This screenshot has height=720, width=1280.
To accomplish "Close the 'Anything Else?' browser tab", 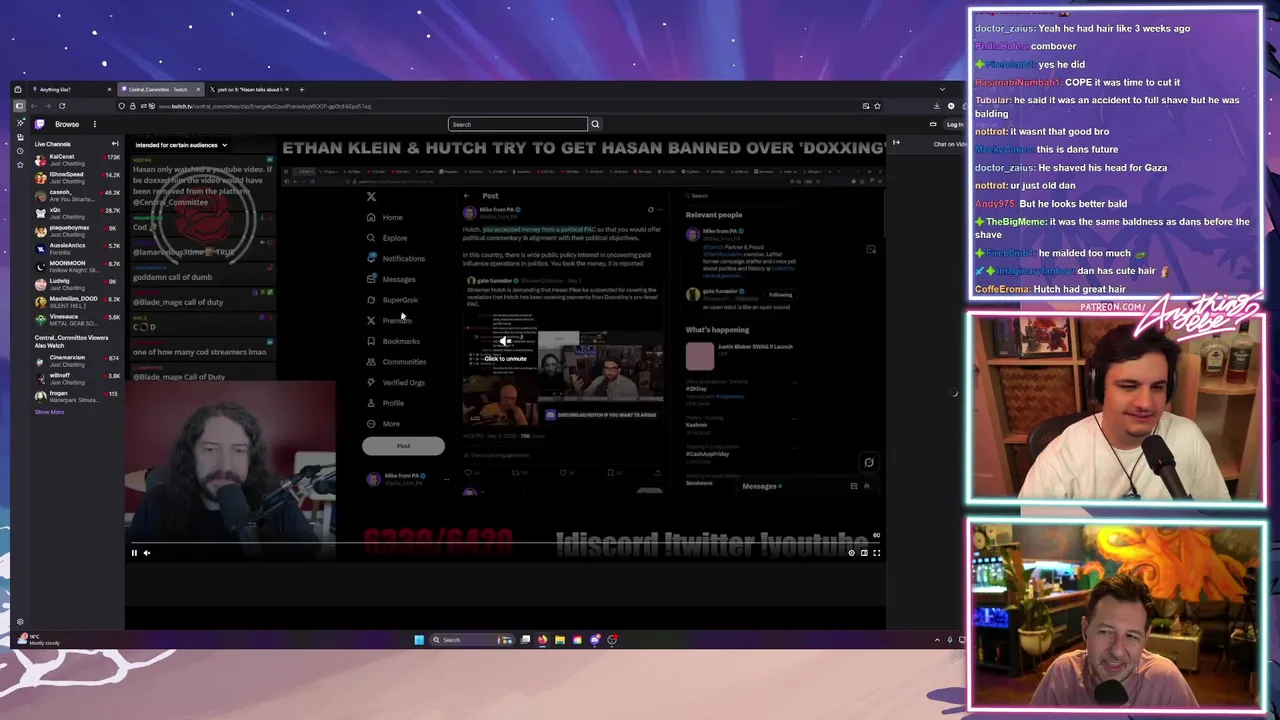I will tap(109, 90).
